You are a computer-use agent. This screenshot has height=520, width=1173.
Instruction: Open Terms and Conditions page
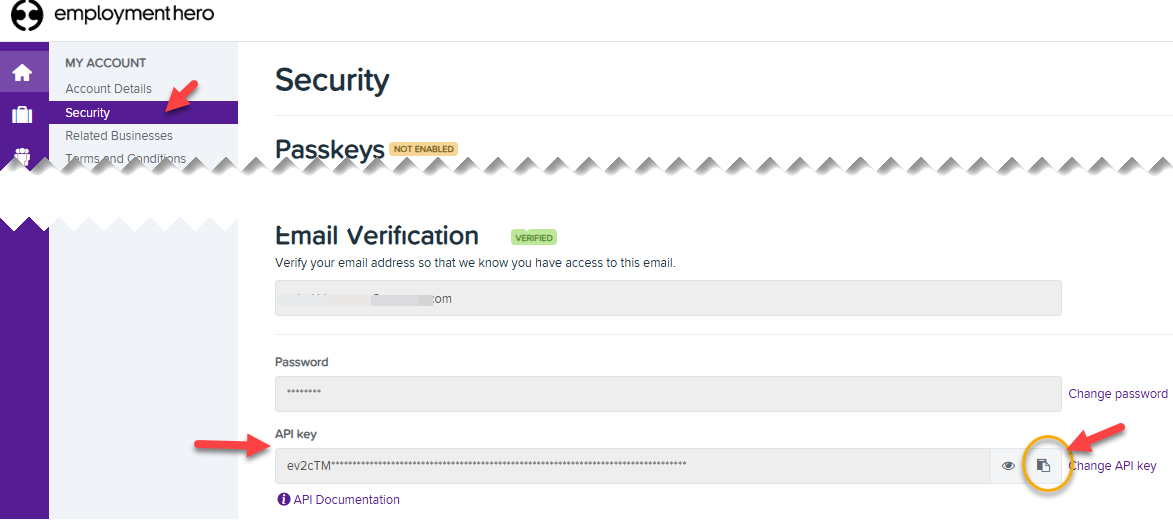tap(125, 159)
